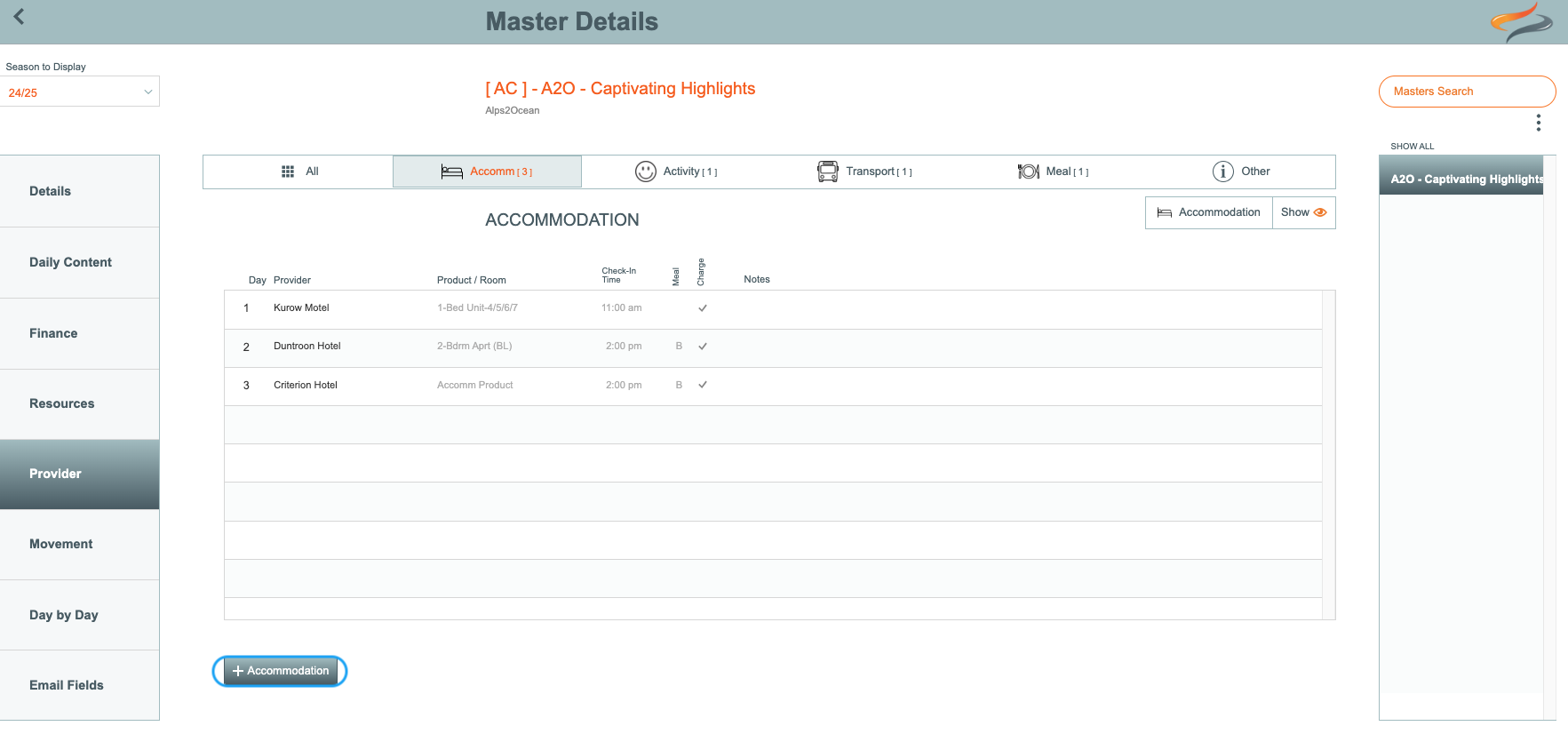Click the Accommodation button beside Show

point(1209,212)
